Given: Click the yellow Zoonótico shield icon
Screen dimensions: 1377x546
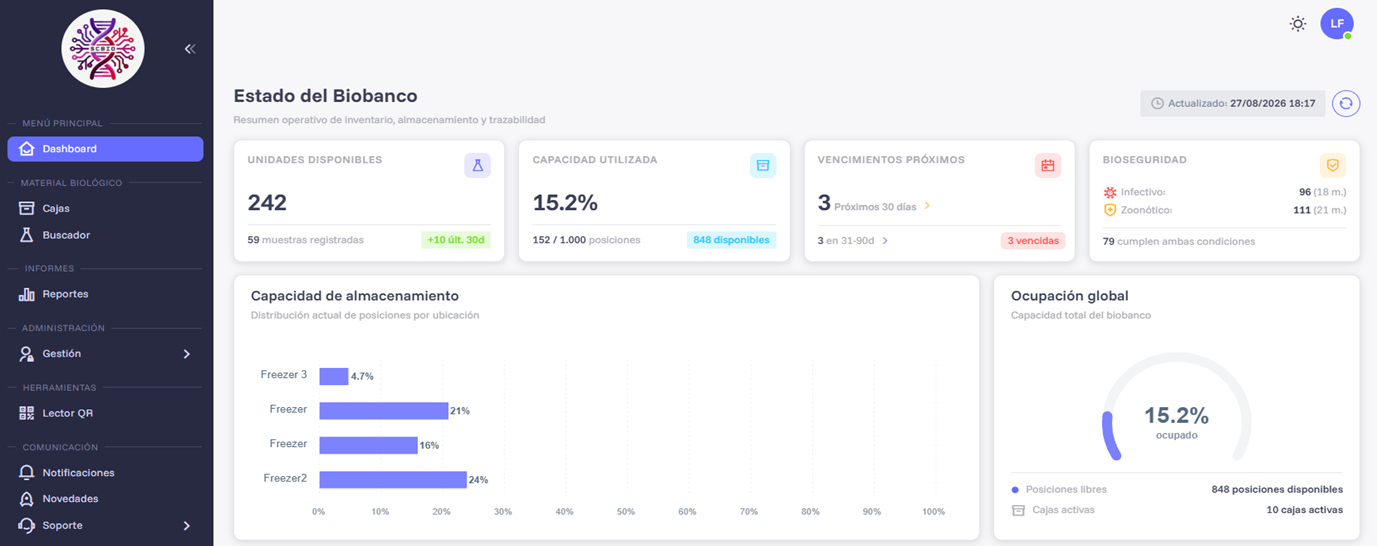Looking at the screenshot, I should click(1109, 210).
